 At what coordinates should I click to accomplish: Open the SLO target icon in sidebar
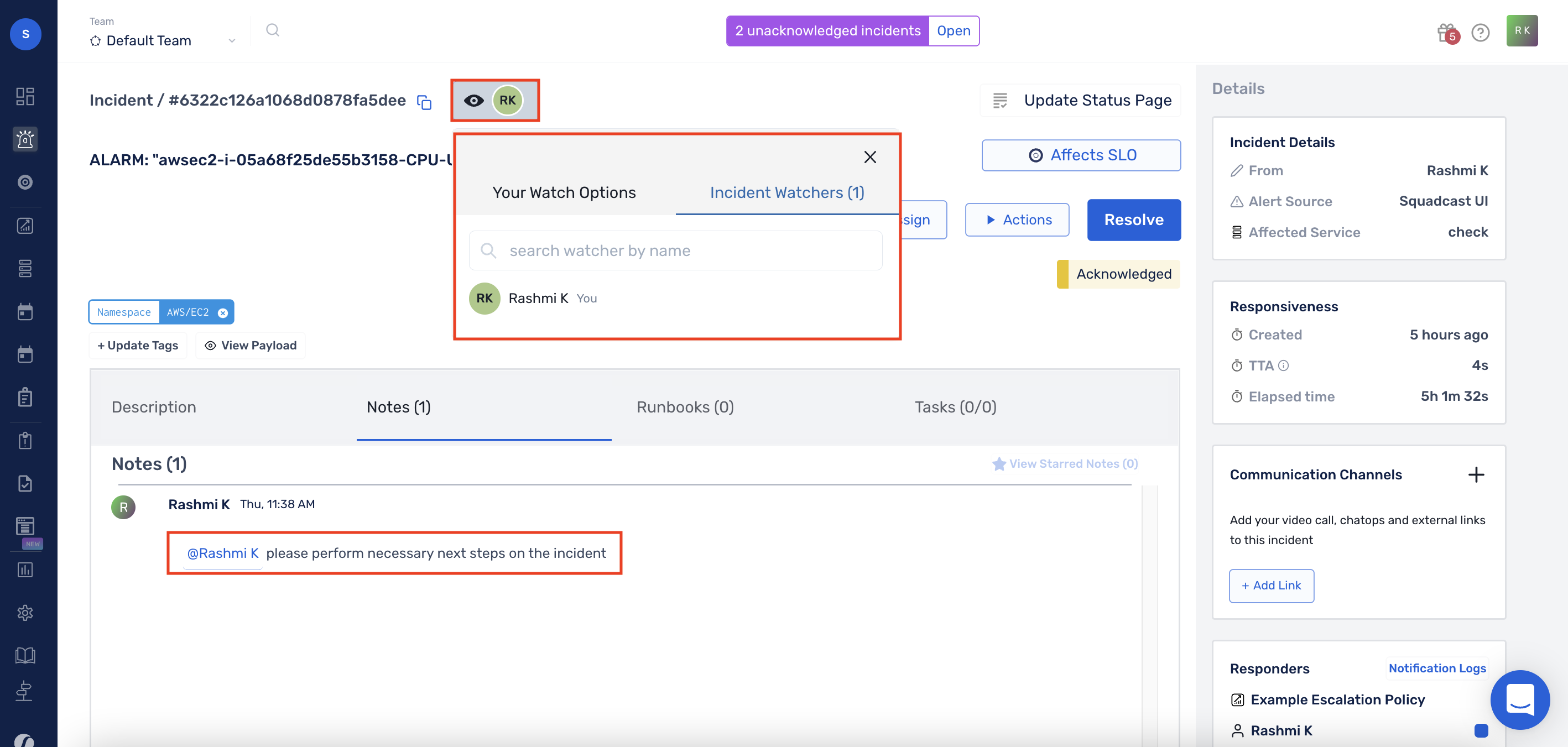point(25,182)
